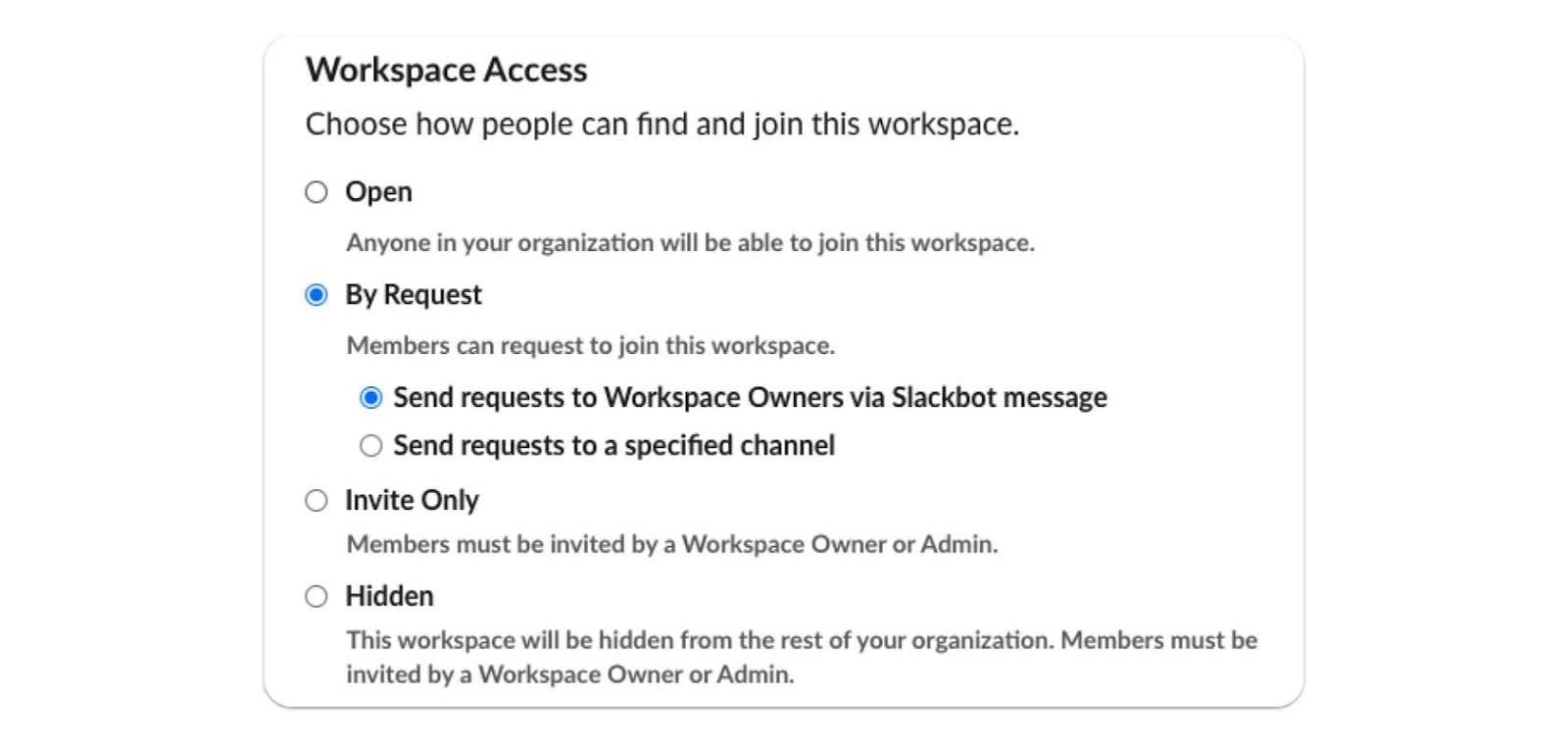Choose Send requests to Workspace Owners via Slackbot
The image size is (1568, 744).
[x=369, y=397]
